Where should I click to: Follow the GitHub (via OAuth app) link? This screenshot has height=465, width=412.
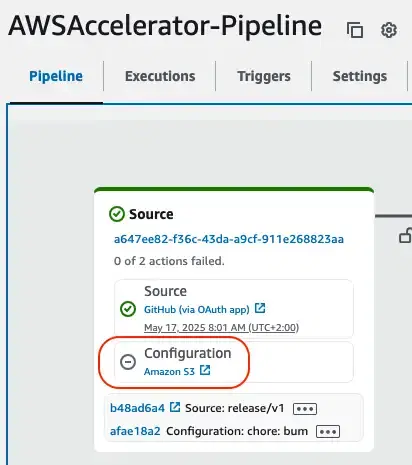click(197, 310)
